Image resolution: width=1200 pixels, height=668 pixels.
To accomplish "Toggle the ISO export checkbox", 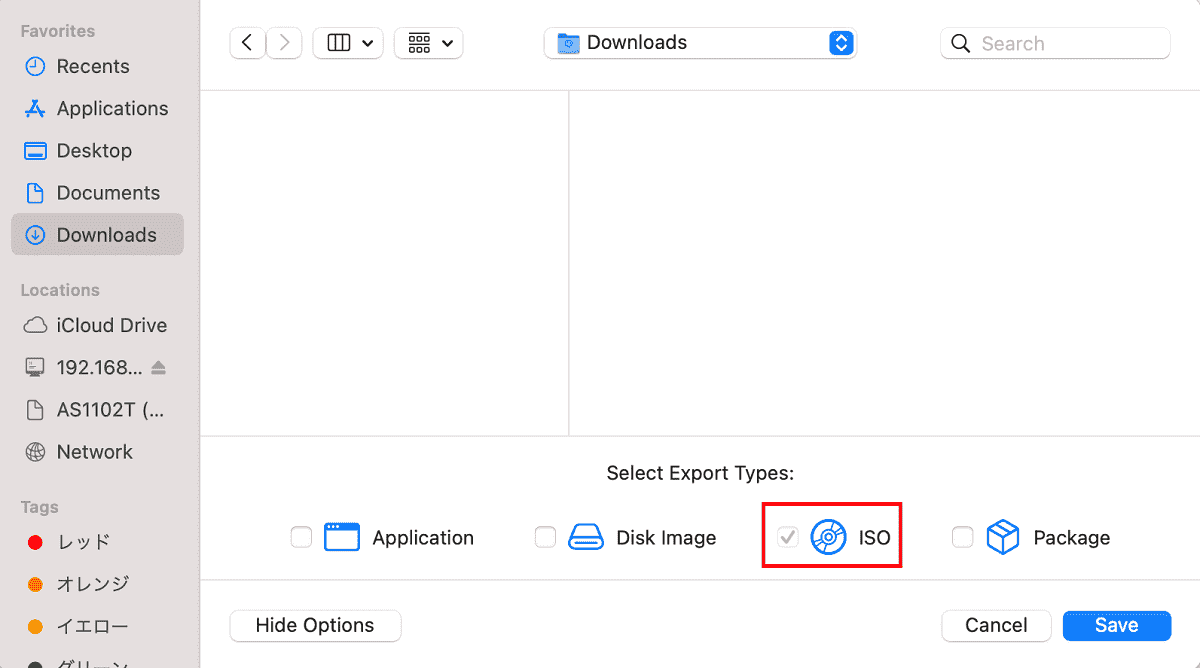I will click(x=788, y=538).
